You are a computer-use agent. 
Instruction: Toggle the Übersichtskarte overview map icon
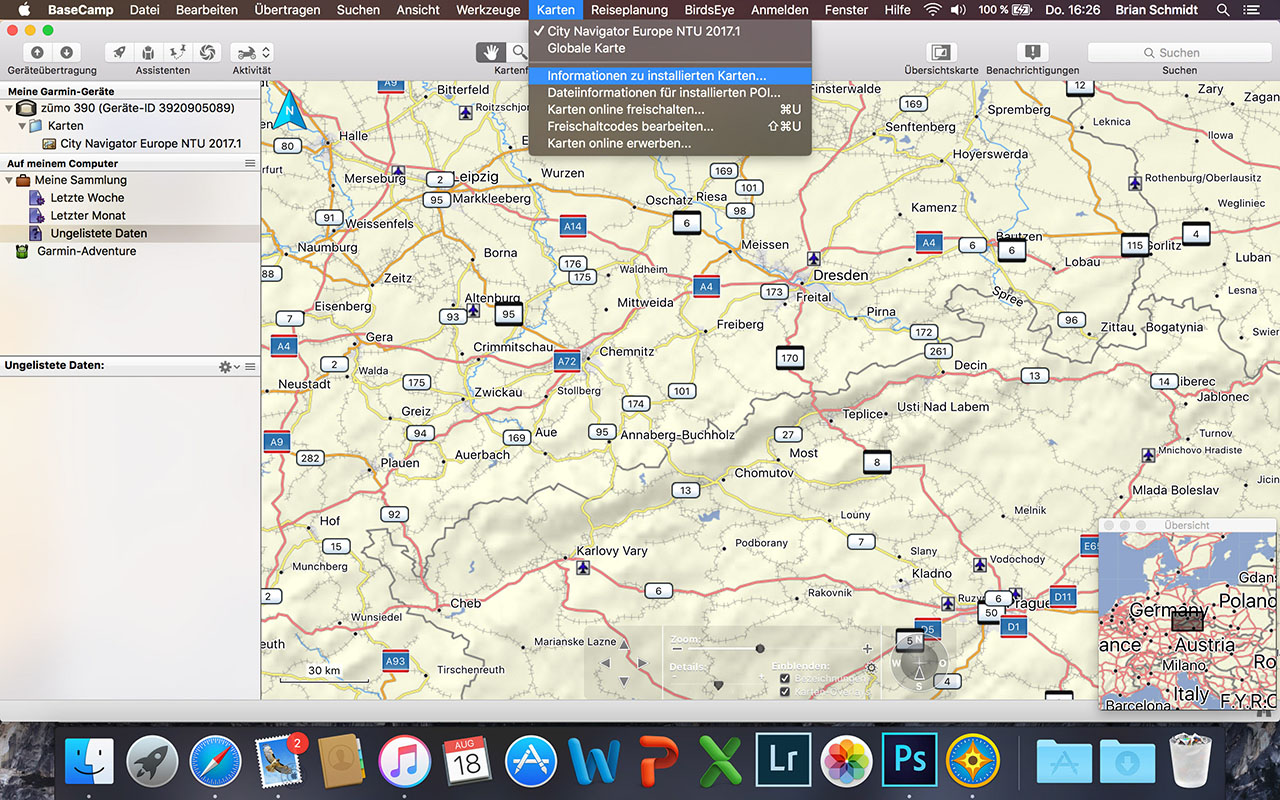point(940,52)
